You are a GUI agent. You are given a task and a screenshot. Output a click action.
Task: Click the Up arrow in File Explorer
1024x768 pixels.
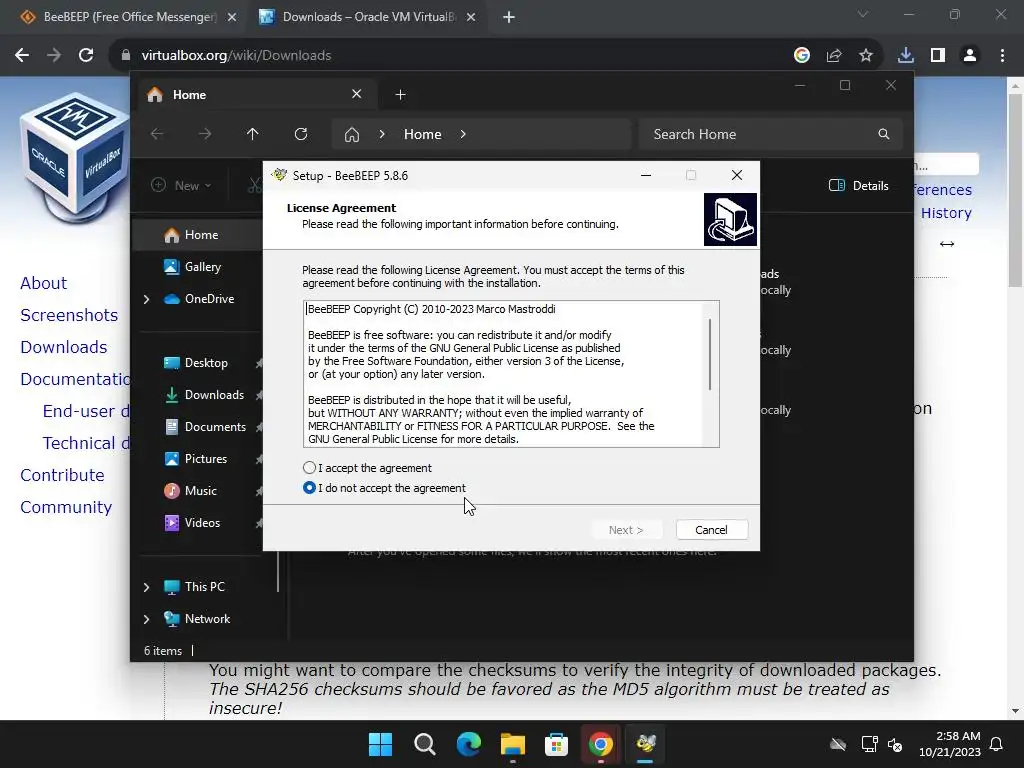click(253, 134)
